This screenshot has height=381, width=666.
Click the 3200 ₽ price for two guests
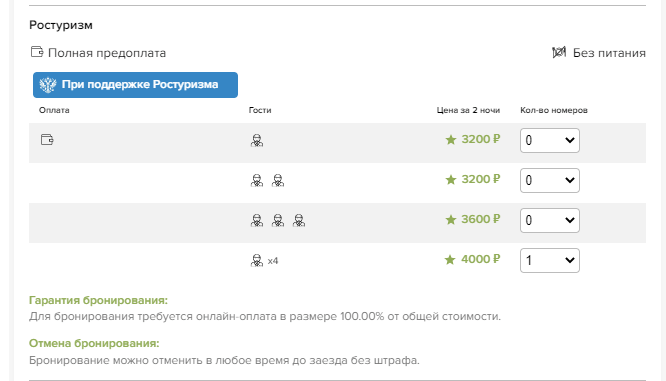[x=481, y=179]
